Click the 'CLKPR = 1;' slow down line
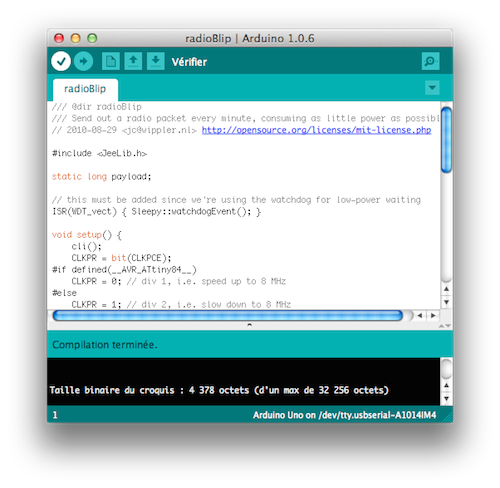 click(x=181, y=304)
